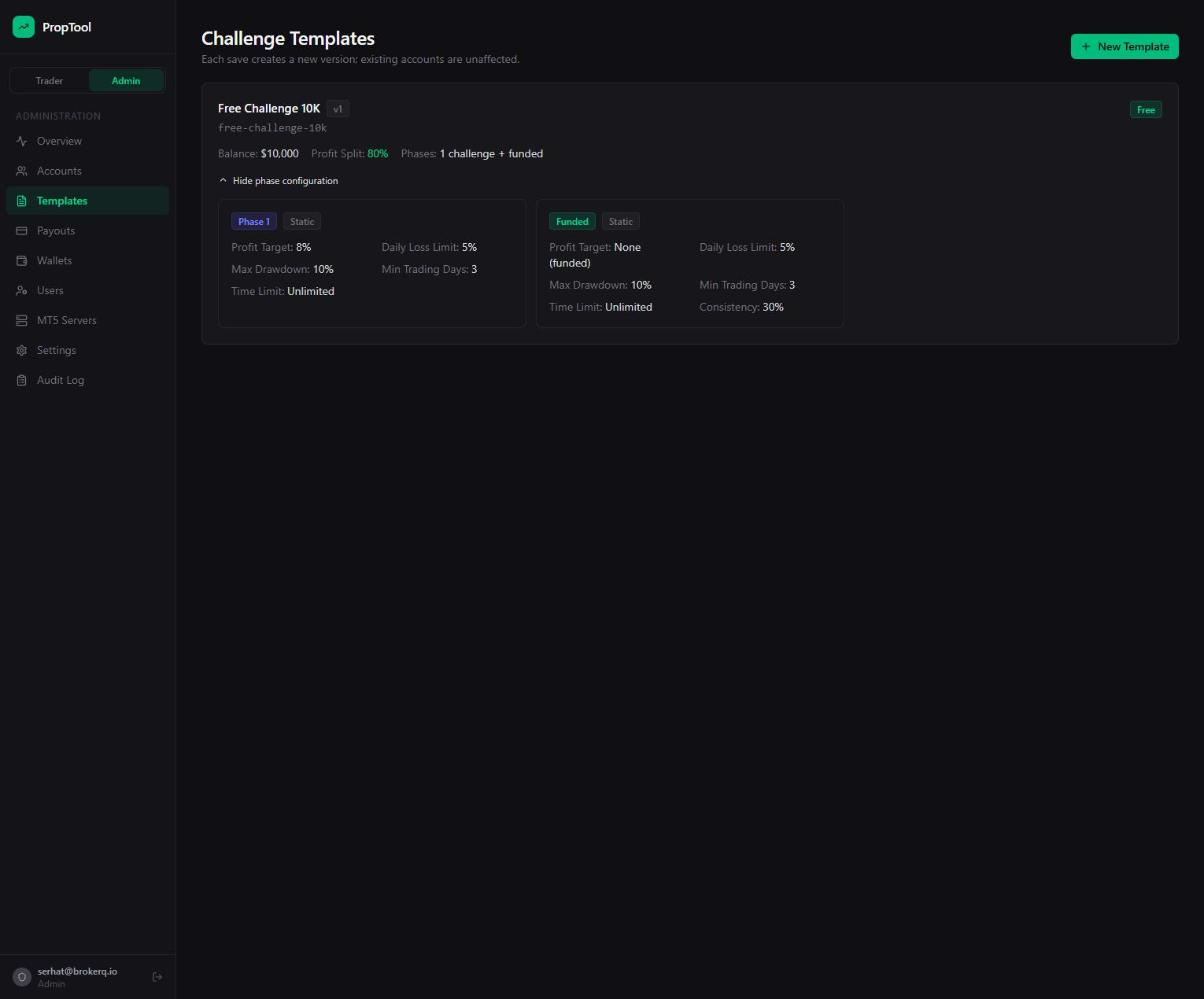Click Phases: 1 challenge + funded text

point(472,154)
